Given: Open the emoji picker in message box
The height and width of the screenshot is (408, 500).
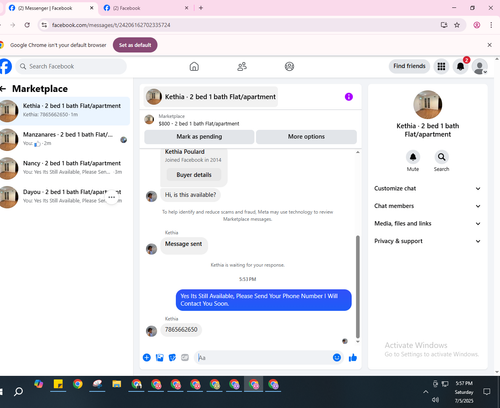Looking at the screenshot, I should coord(337,357).
